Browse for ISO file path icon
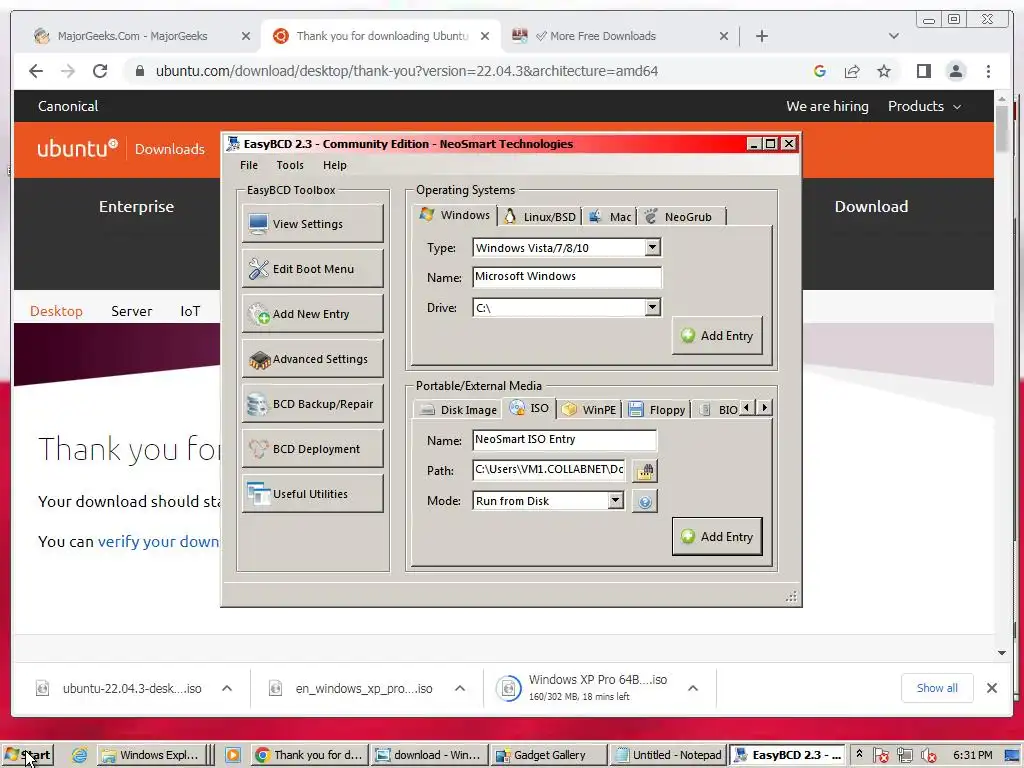Image resolution: width=1024 pixels, height=768 pixels. click(645, 471)
